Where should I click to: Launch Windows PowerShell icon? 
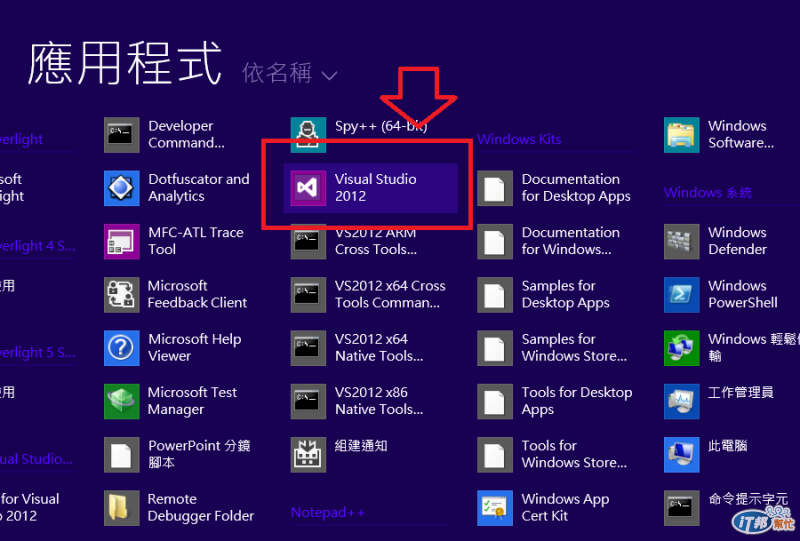(x=682, y=294)
